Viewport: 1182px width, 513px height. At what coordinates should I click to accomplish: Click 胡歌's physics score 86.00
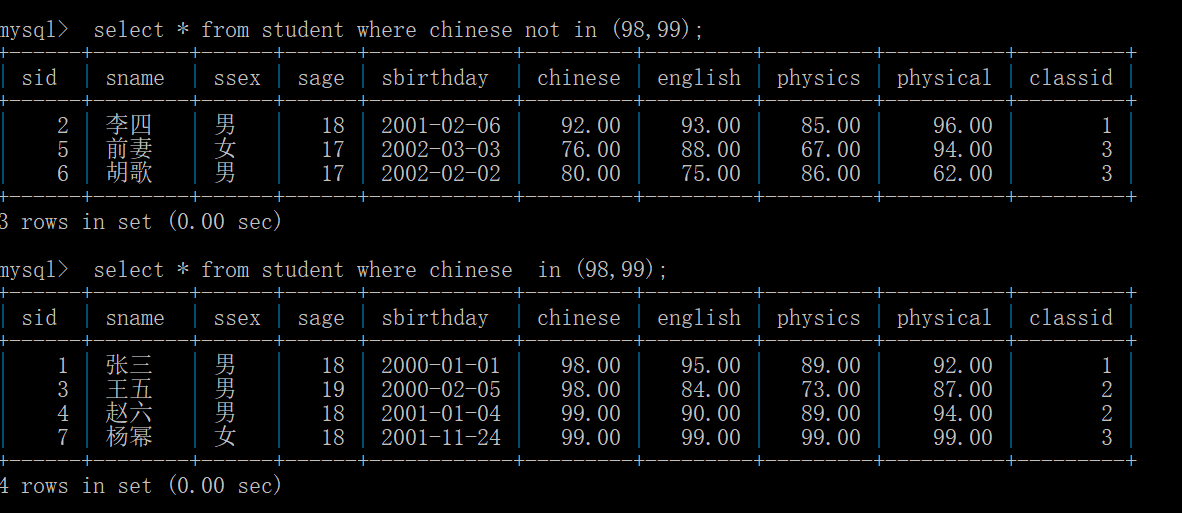[x=830, y=173]
